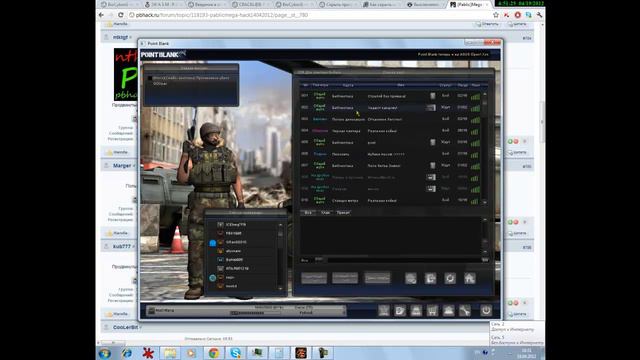Click the player list scrollbar down arrow
Image resolution: width=640 pixels, height=360 pixels.
pyautogui.click(x=280, y=288)
